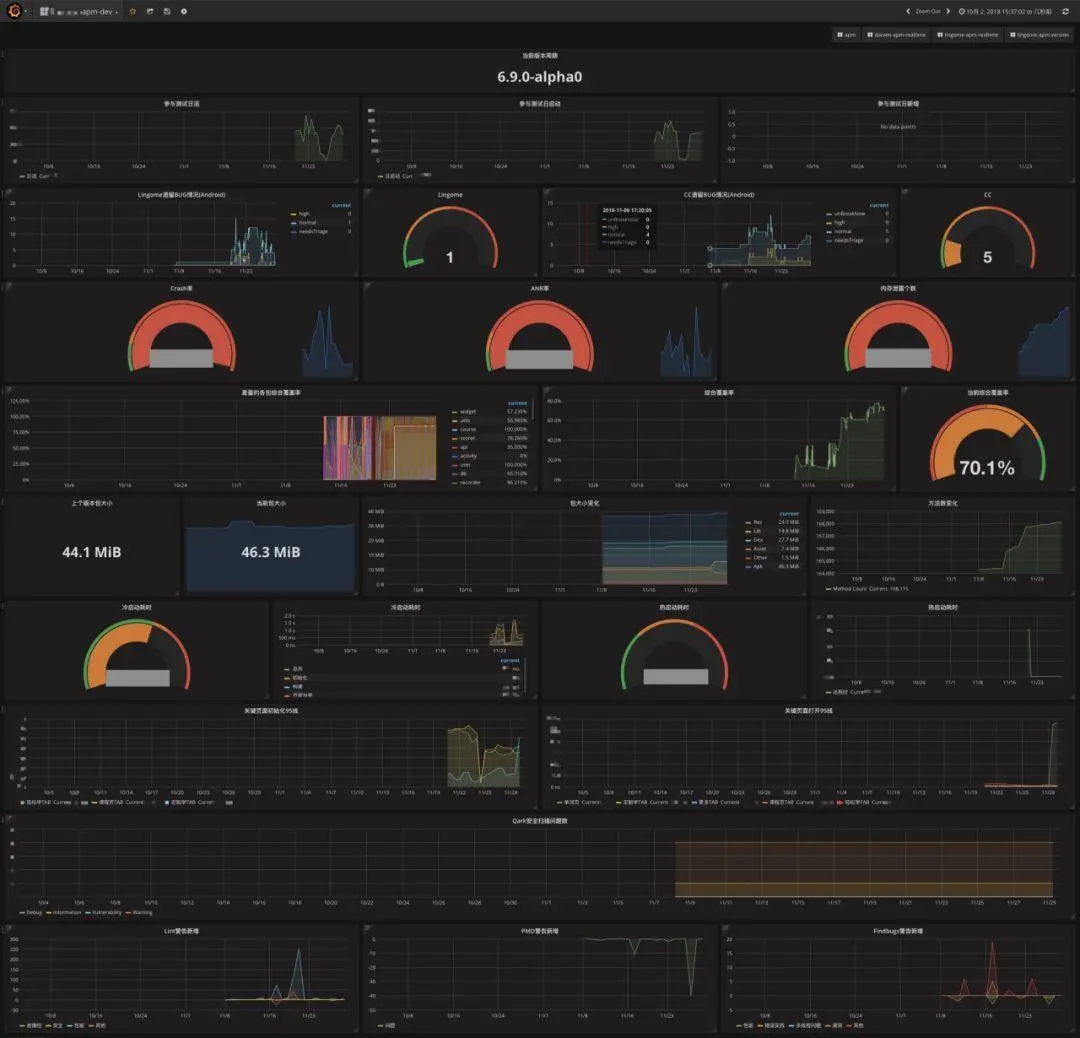Click info corner icon on ANR率 panel

point(367,285)
